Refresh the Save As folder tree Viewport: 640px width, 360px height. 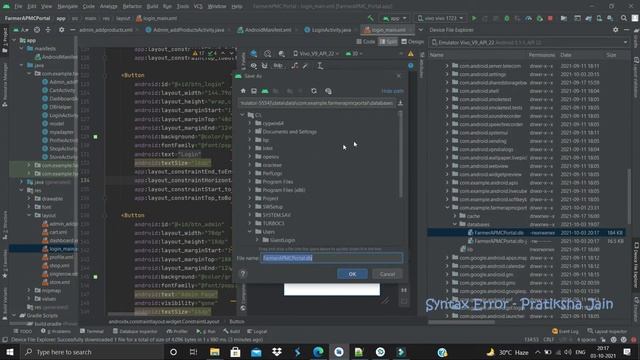tap(314, 91)
